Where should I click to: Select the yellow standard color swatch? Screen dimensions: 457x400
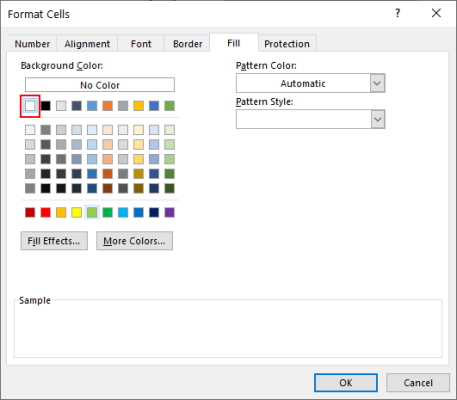tap(76, 212)
